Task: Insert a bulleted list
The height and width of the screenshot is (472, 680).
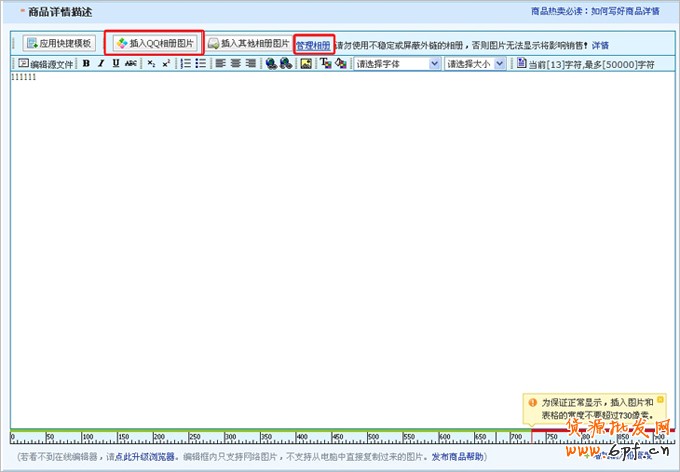Action: pos(201,63)
